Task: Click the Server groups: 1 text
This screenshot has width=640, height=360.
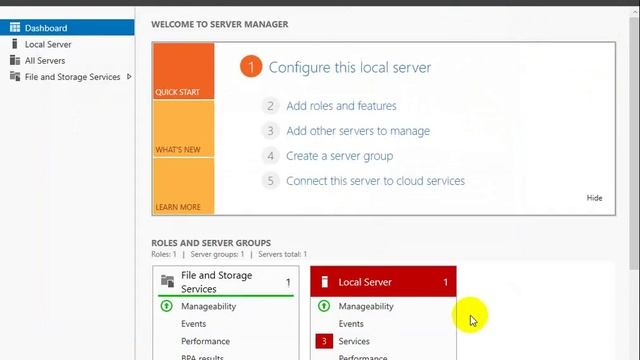Action: 217,254
